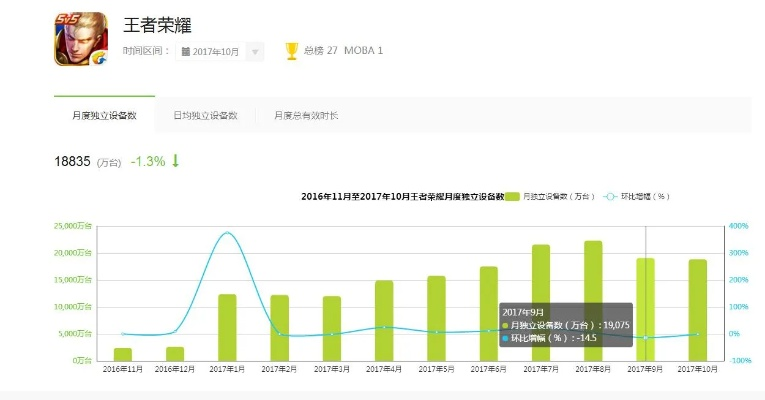Screen dimensions: 765x400
Task: Click the 2016年12月 bar in chart
Action: click(x=175, y=354)
